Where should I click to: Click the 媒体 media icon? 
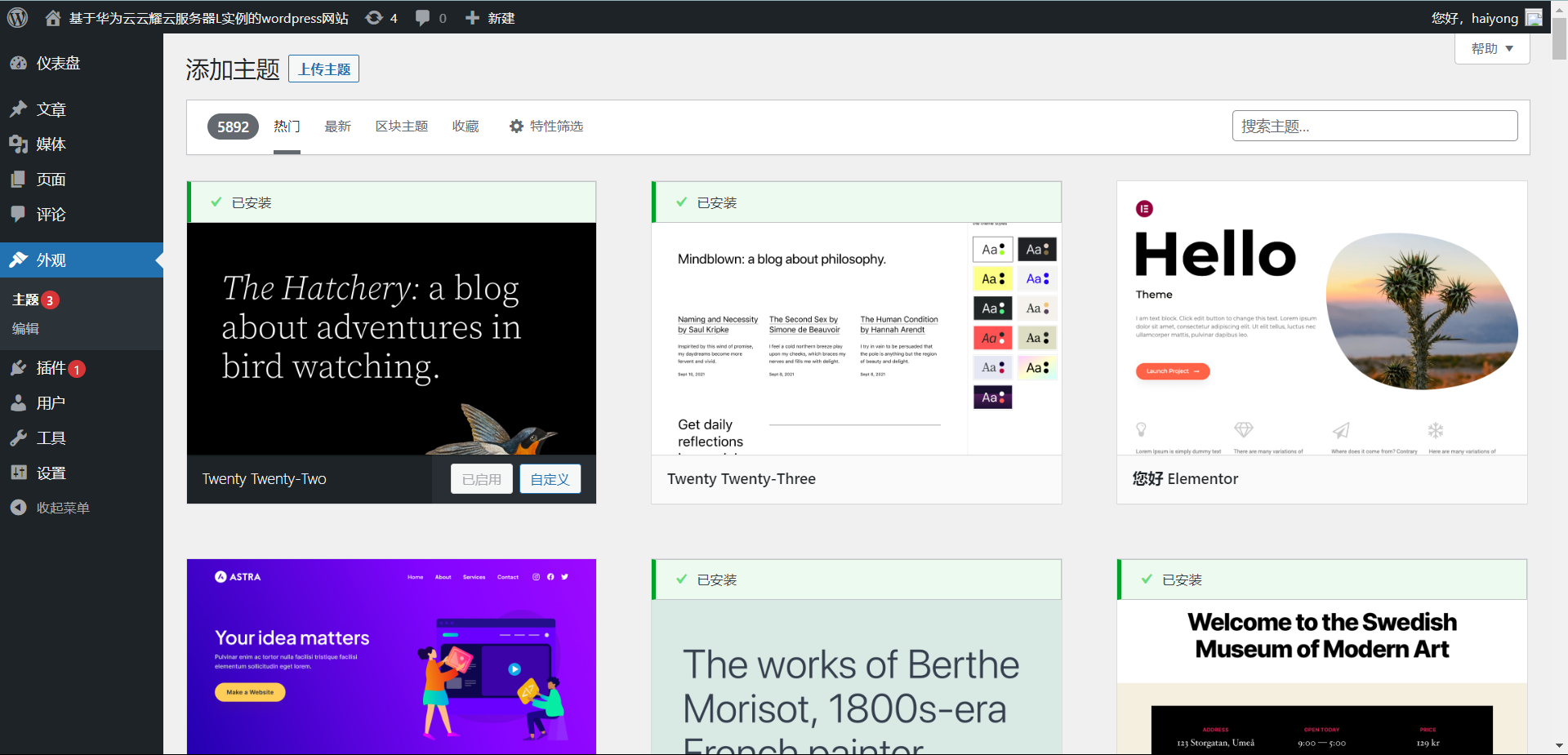19,144
